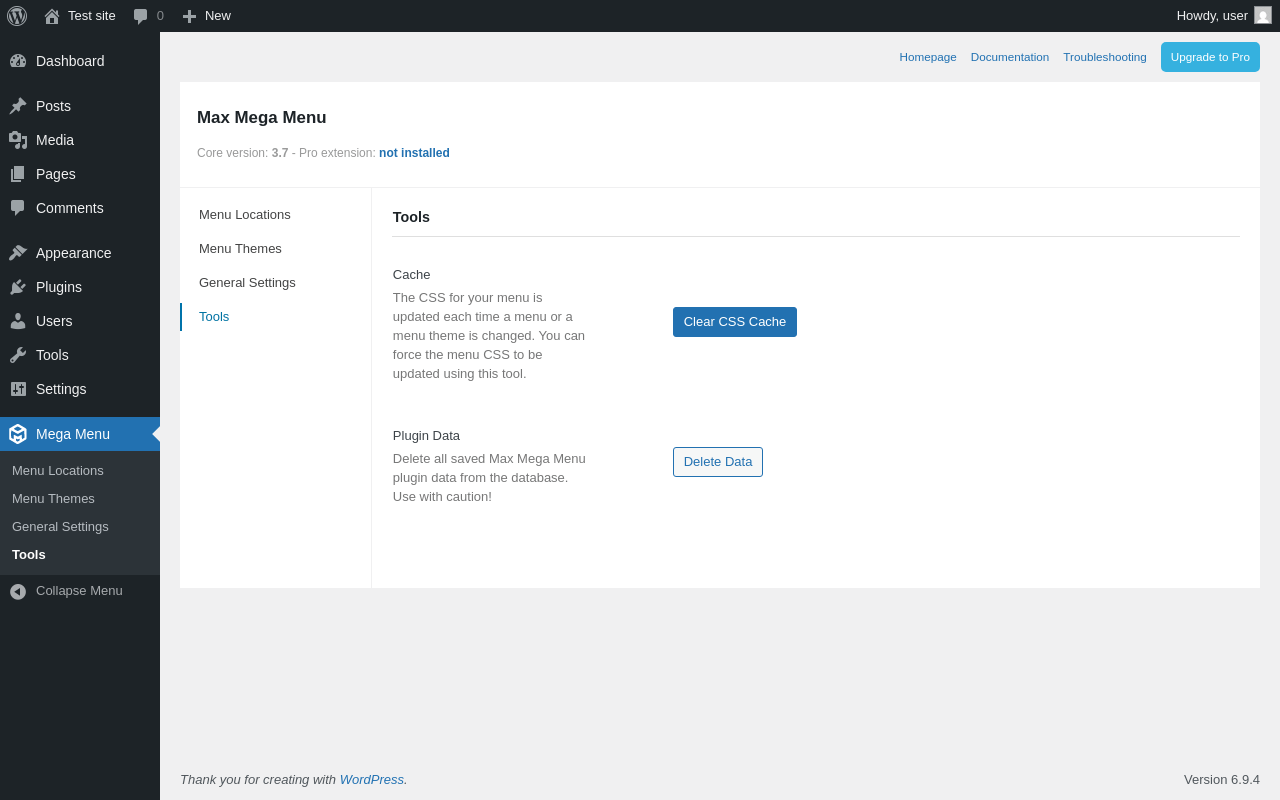The height and width of the screenshot is (800, 1280).
Task: Click the Posts pushpin icon
Action: pyautogui.click(x=18, y=106)
